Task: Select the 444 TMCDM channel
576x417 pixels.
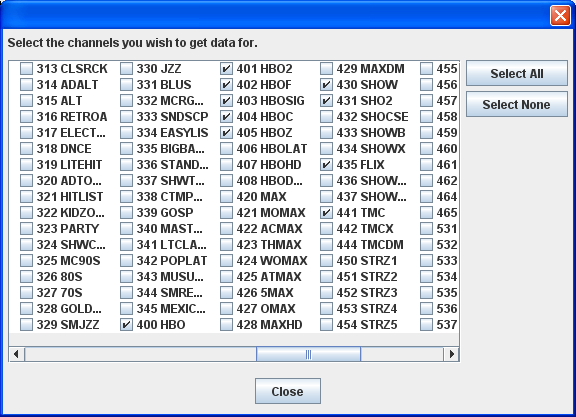Action: coord(326,245)
